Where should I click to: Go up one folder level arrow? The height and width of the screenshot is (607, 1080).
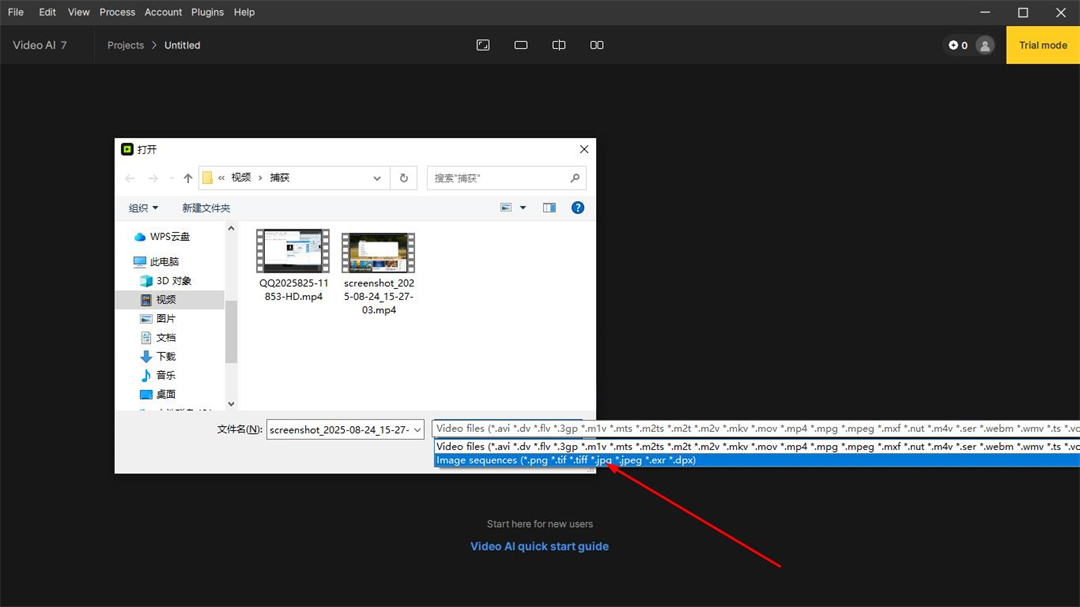point(188,178)
